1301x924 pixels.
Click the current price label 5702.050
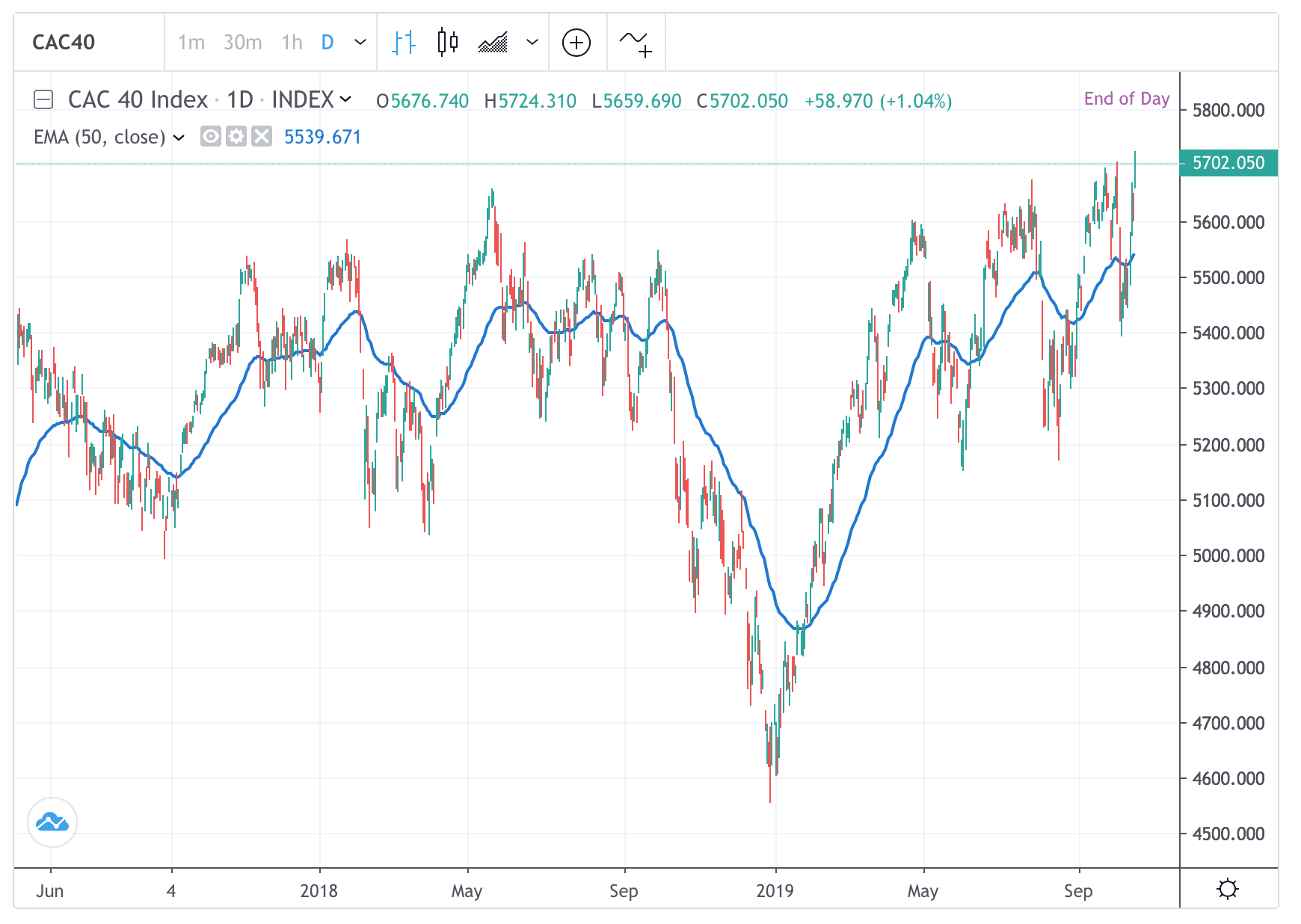click(x=1228, y=163)
